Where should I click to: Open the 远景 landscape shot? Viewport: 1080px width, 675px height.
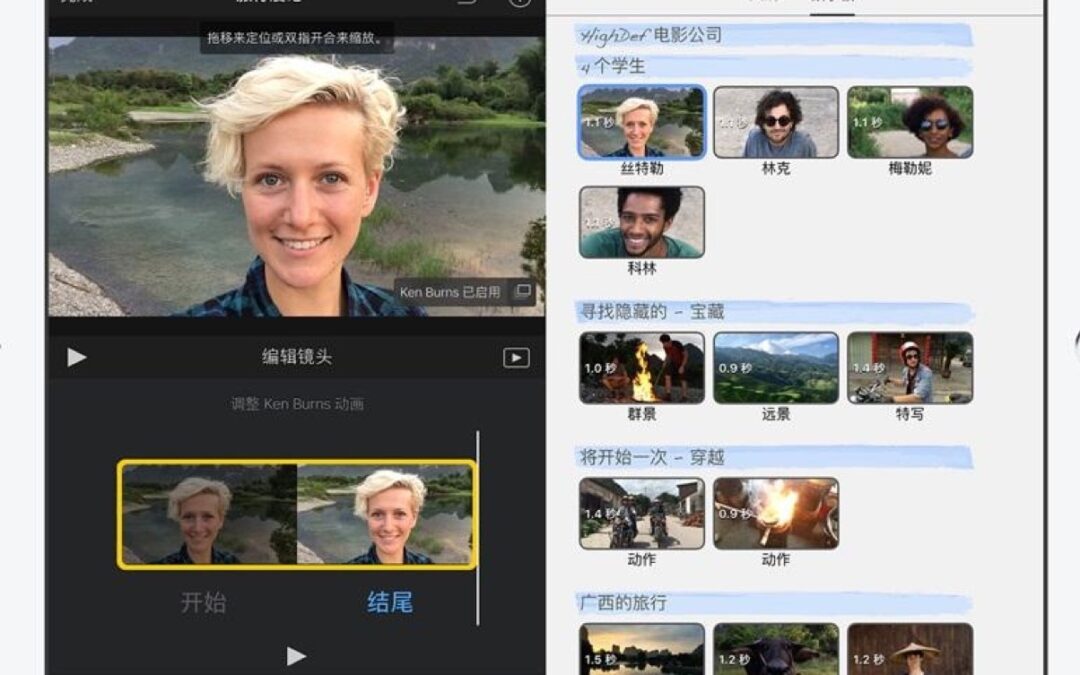pos(776,368)
